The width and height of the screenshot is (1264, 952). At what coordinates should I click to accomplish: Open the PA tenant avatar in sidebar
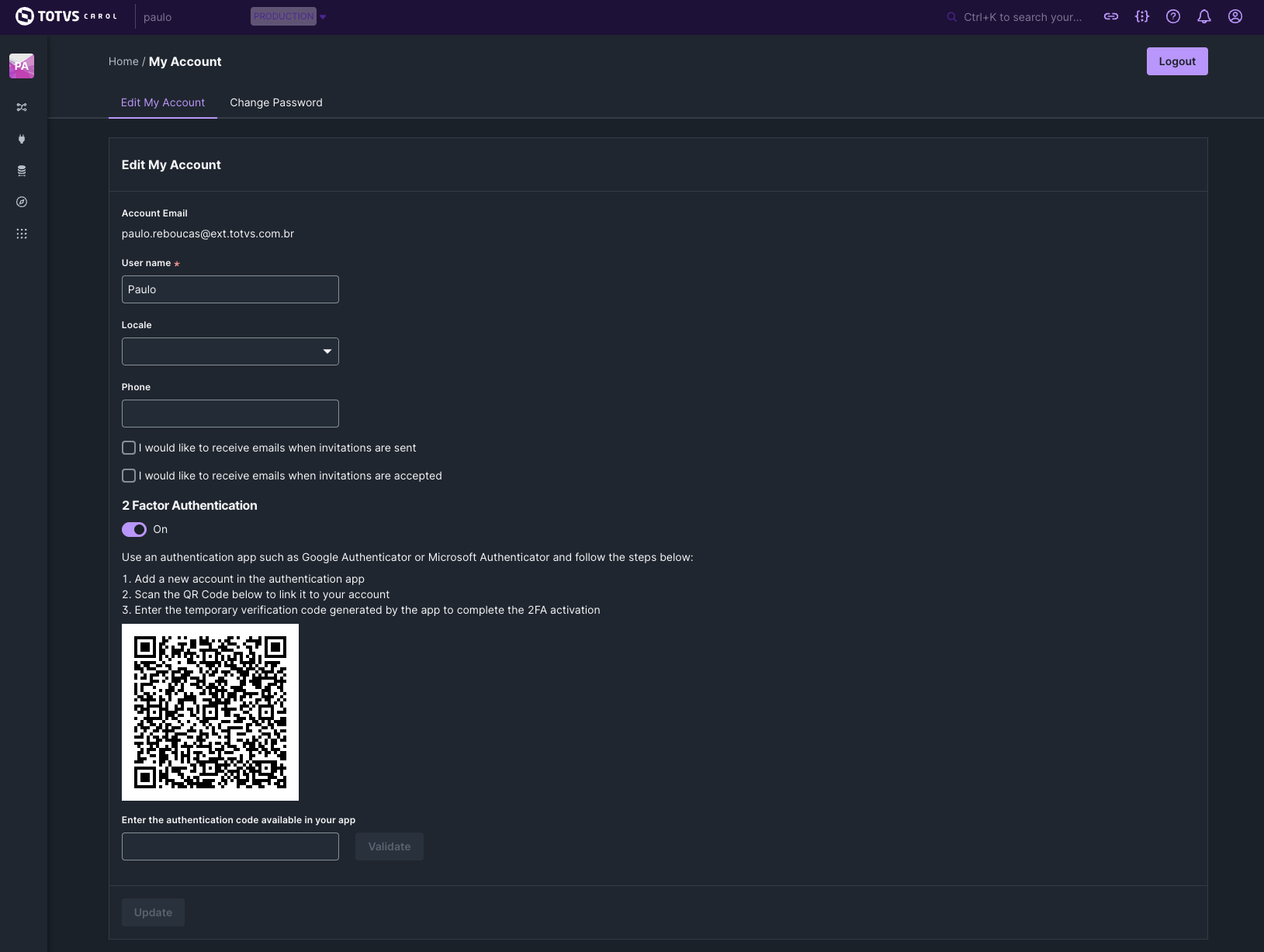click(x=22, y=66)
